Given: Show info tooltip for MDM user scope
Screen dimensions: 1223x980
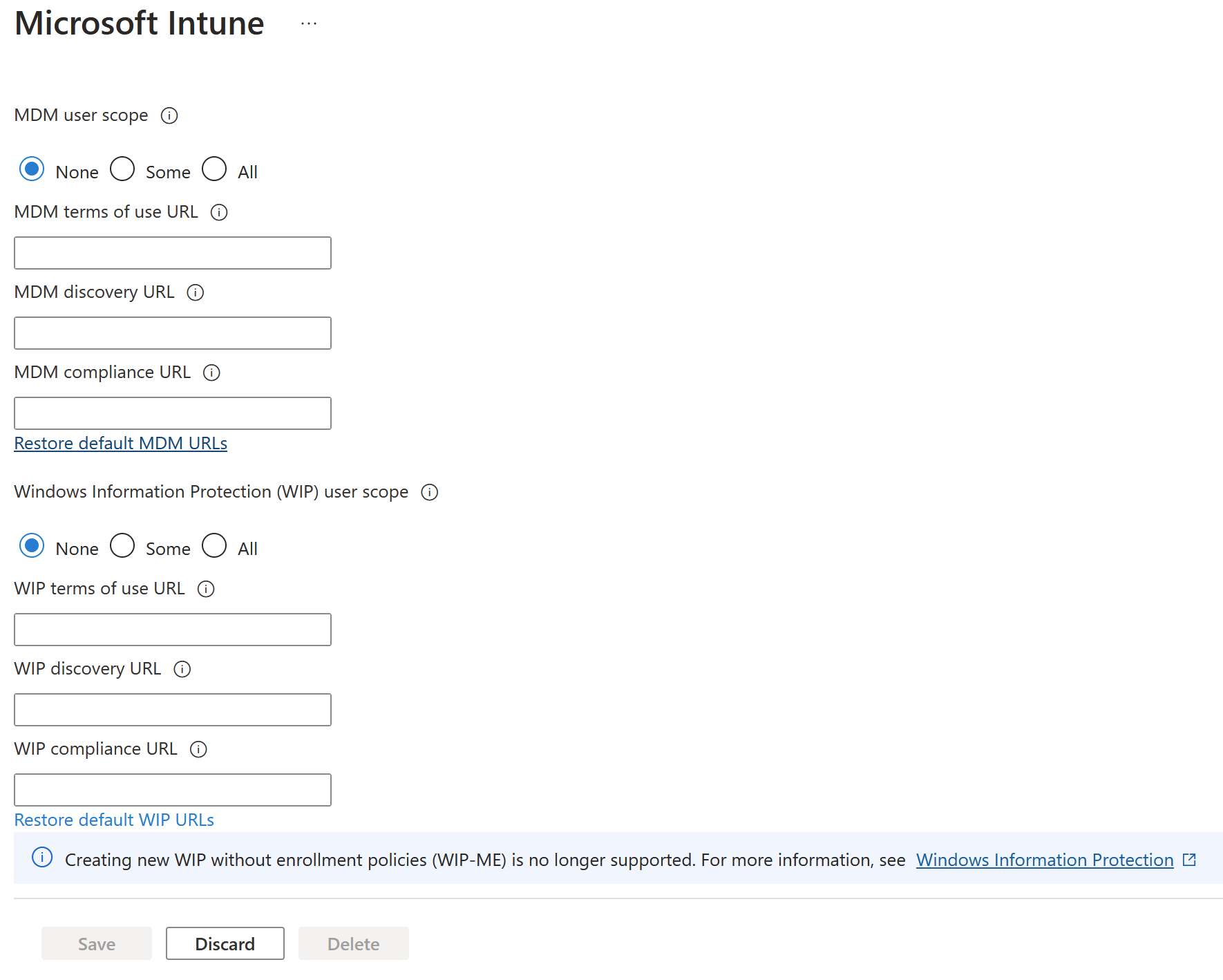Looking at the screenshot, I should click(x=169, y=115).
